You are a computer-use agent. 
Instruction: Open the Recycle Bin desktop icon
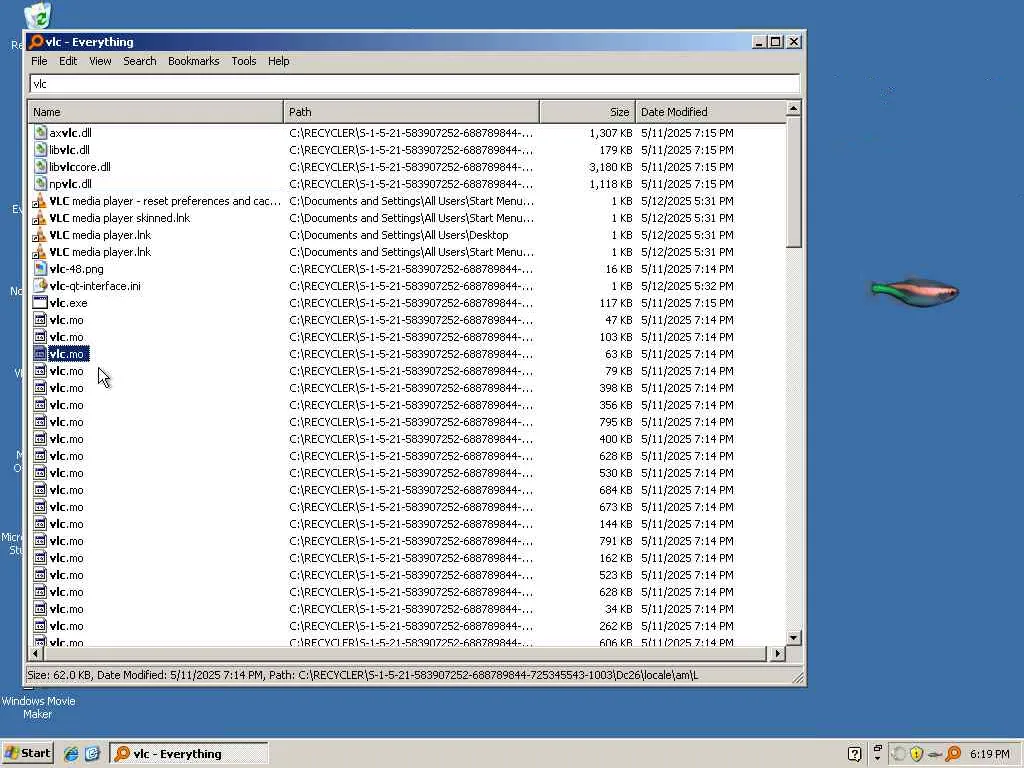[x=38, y=16]
